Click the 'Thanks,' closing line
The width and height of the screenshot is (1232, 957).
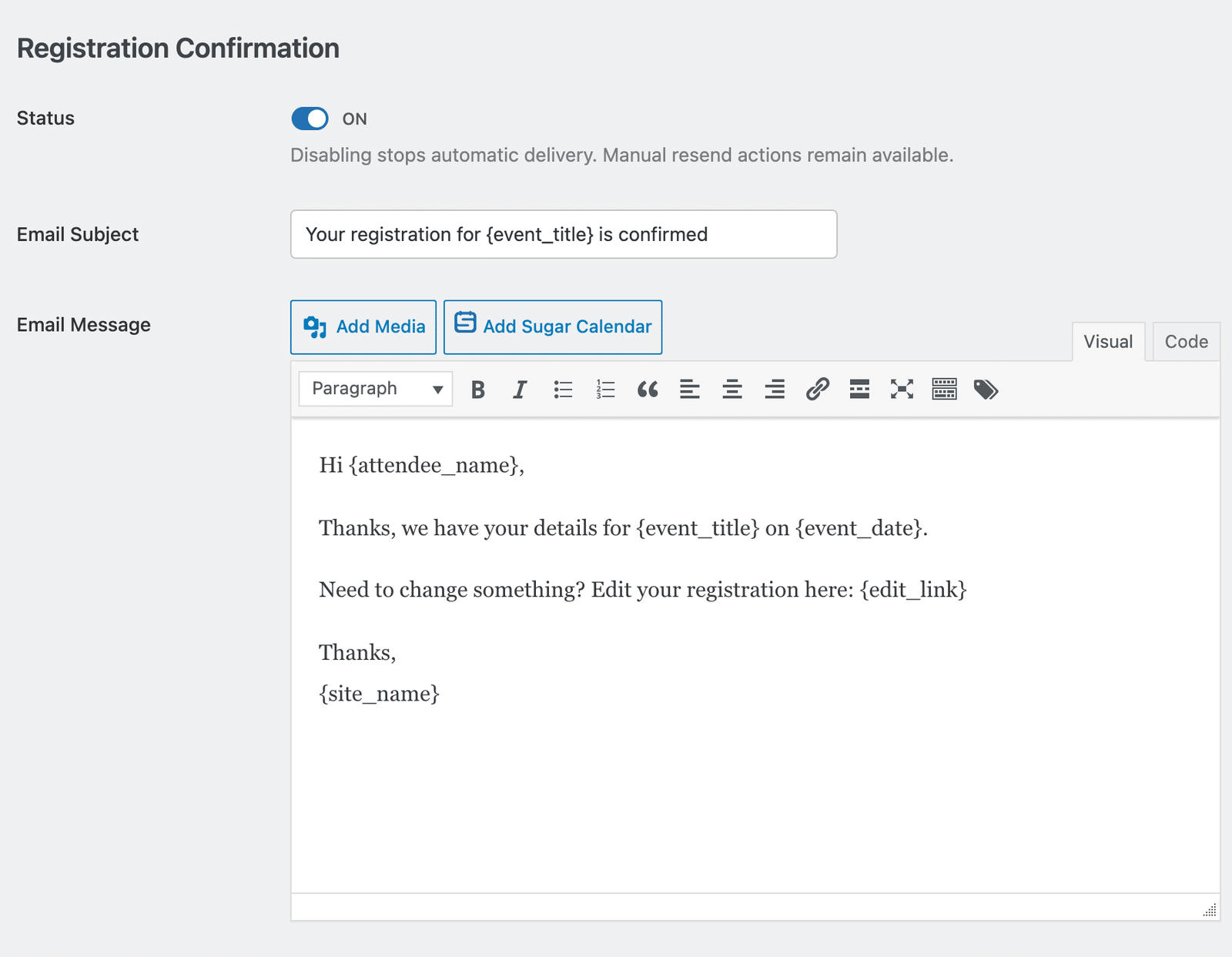[357, 653]
